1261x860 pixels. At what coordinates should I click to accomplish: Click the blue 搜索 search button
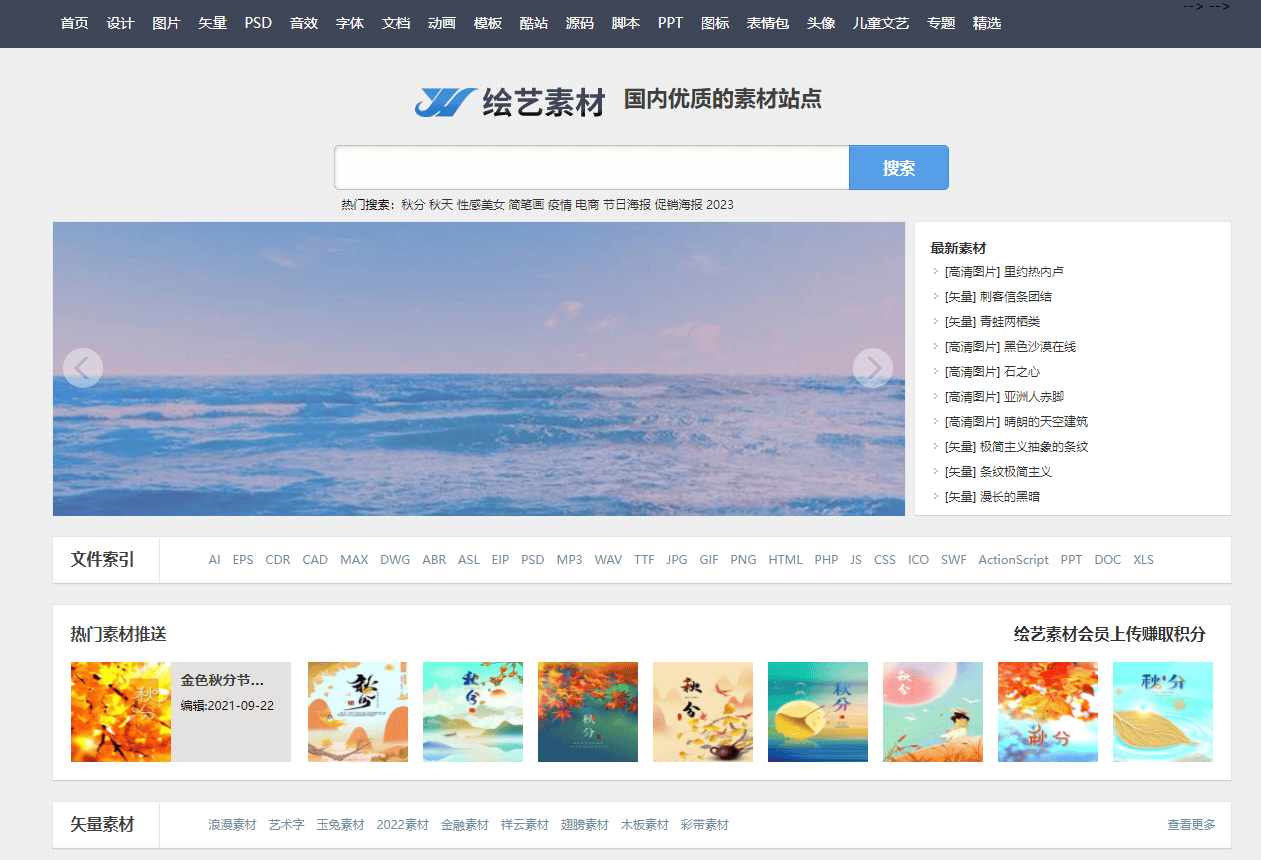898,167
